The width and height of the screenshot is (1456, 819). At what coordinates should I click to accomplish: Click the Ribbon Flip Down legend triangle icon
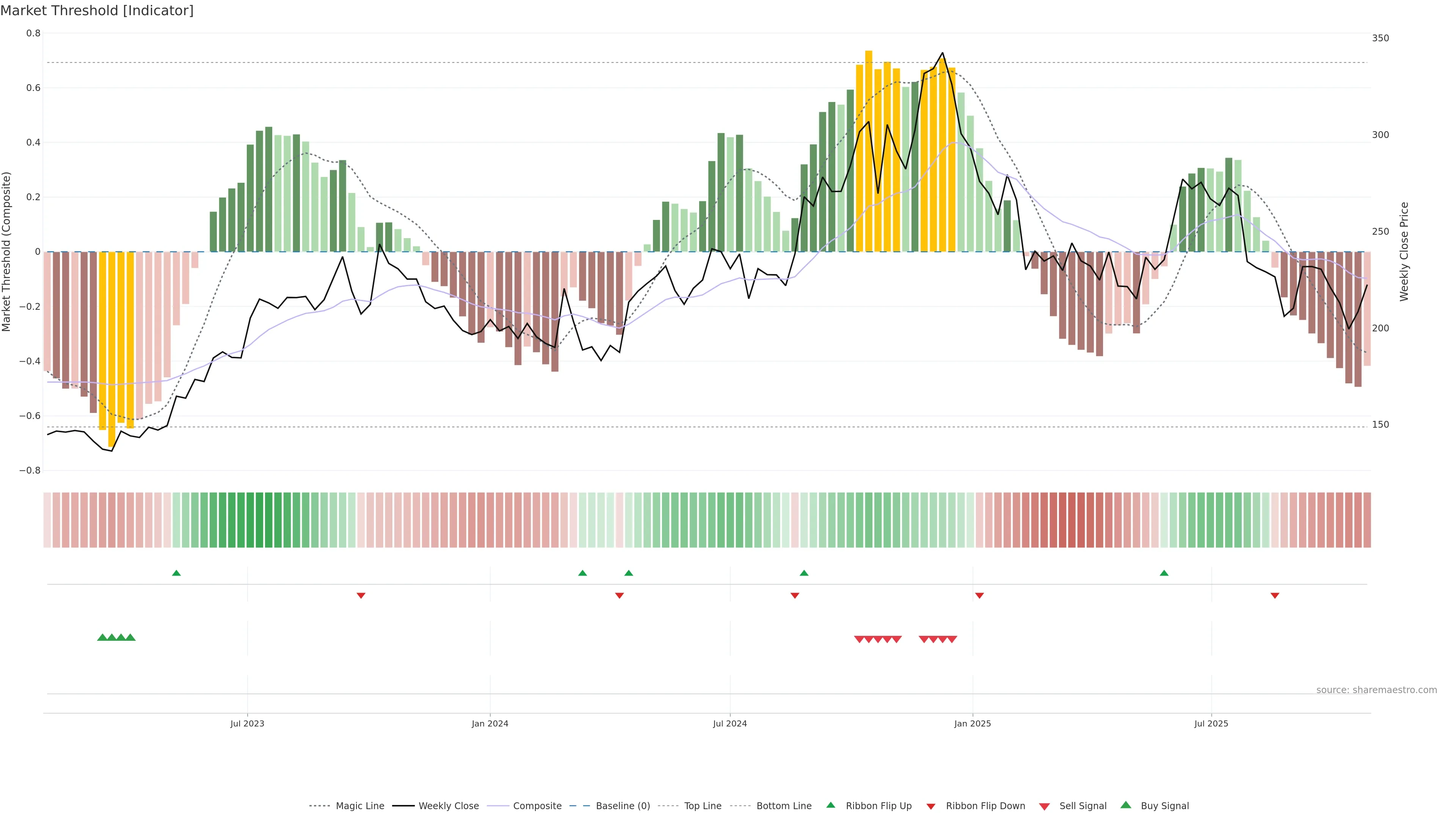(931, 806)
